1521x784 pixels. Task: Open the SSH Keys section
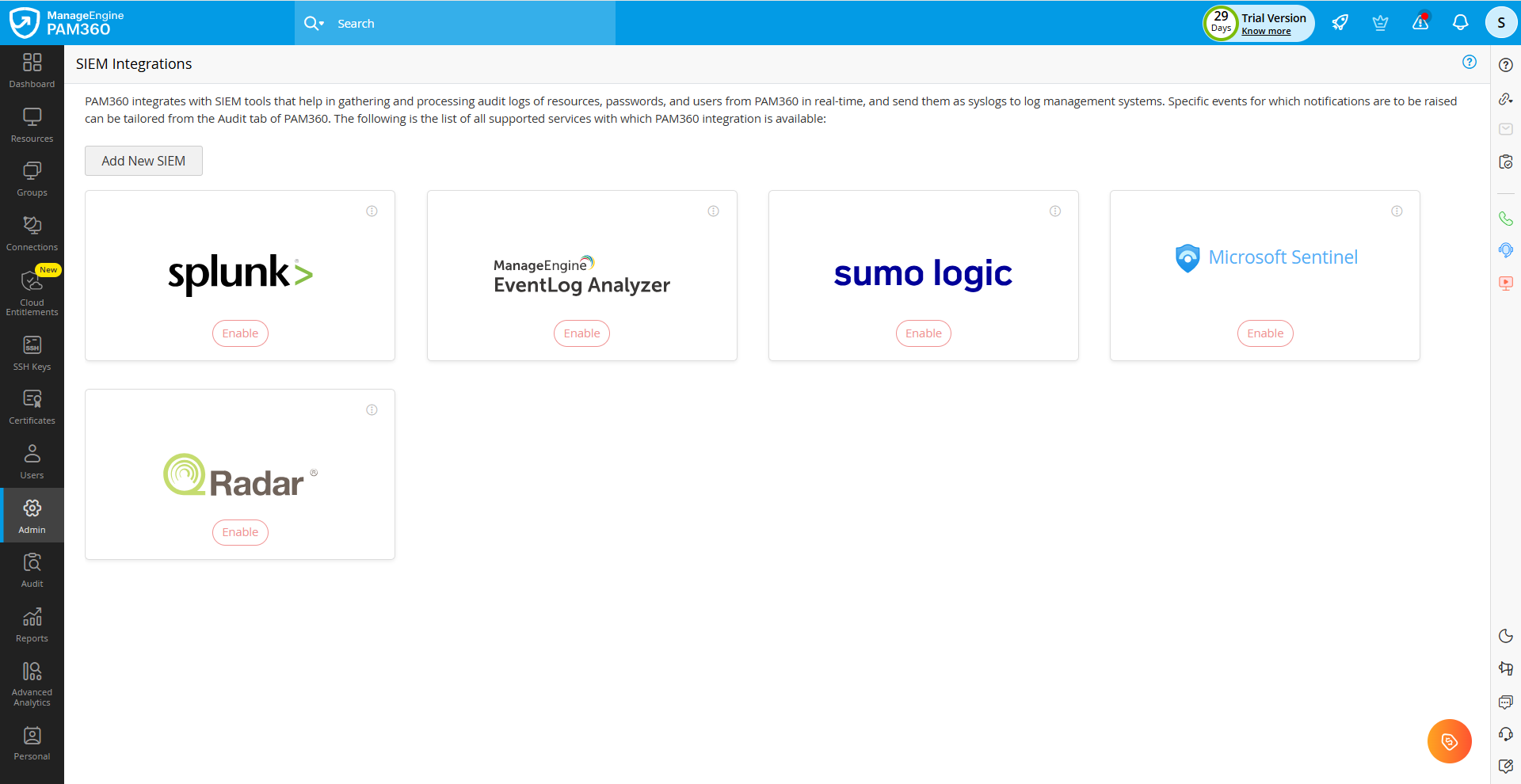(32, 352)
